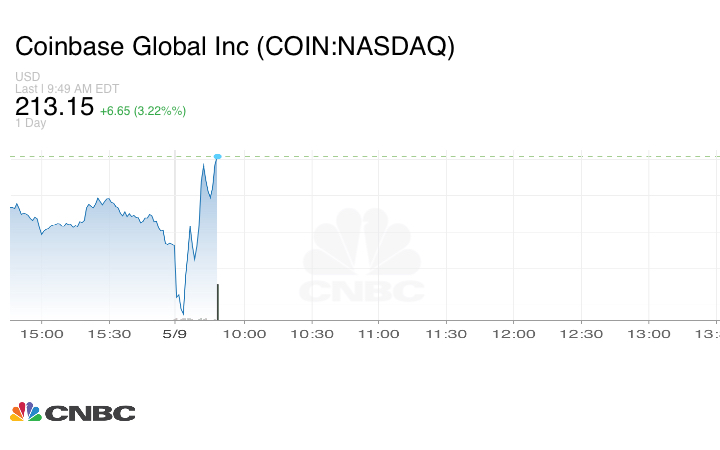Click the blue current-price dot marker

coord(217,156)
